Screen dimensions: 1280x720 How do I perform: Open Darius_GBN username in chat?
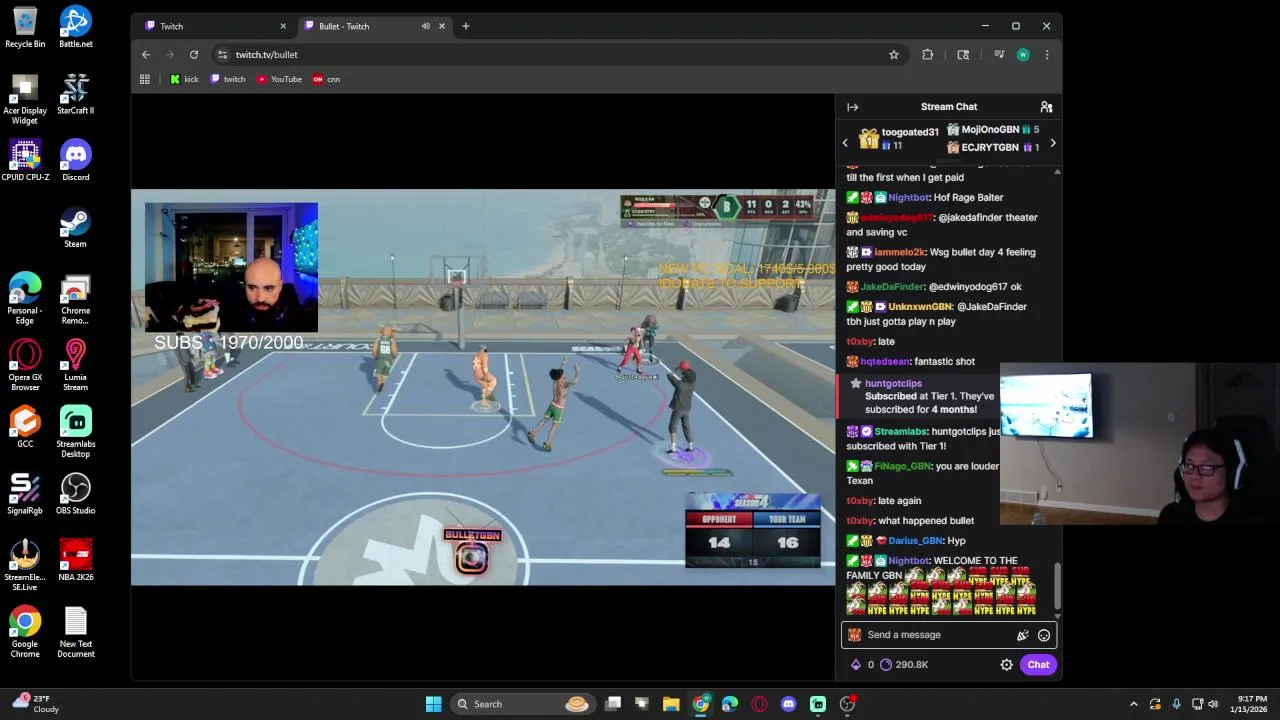(x=914, y=541)
